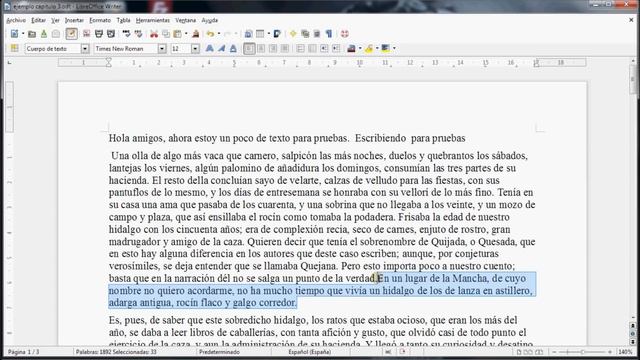Set Align Left for the paragraph

249,49
